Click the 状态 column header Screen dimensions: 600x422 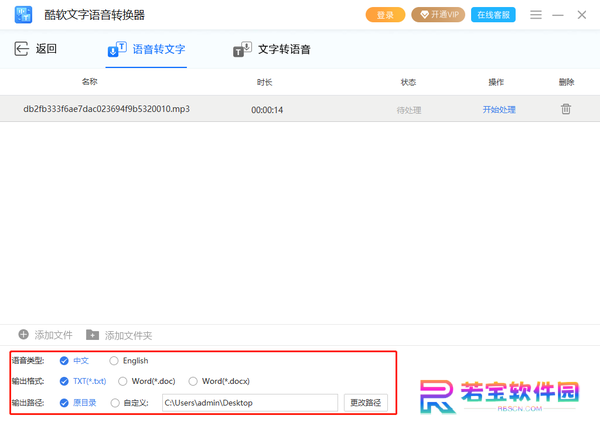tap(408, 82)
